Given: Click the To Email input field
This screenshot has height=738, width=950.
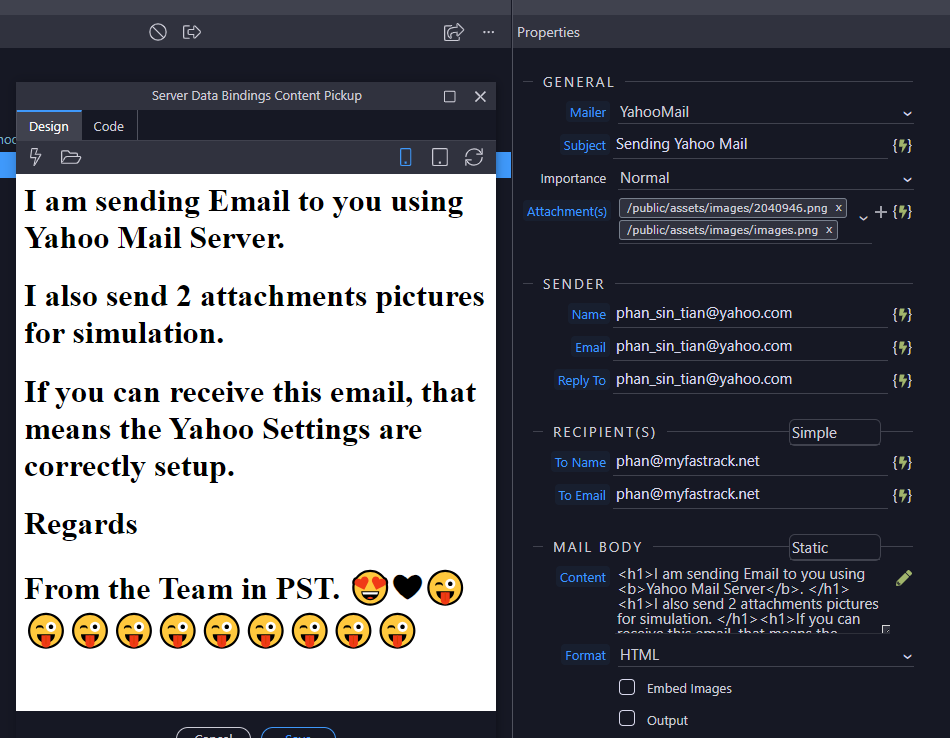Looking at the screenshot, I should (x=750, y=495).
